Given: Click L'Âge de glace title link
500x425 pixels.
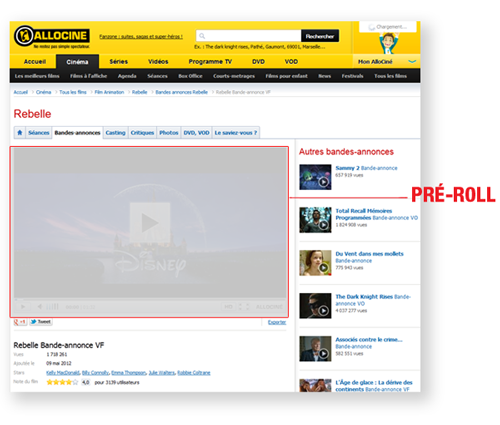Looking at the screenshot, I should [374, 386].
